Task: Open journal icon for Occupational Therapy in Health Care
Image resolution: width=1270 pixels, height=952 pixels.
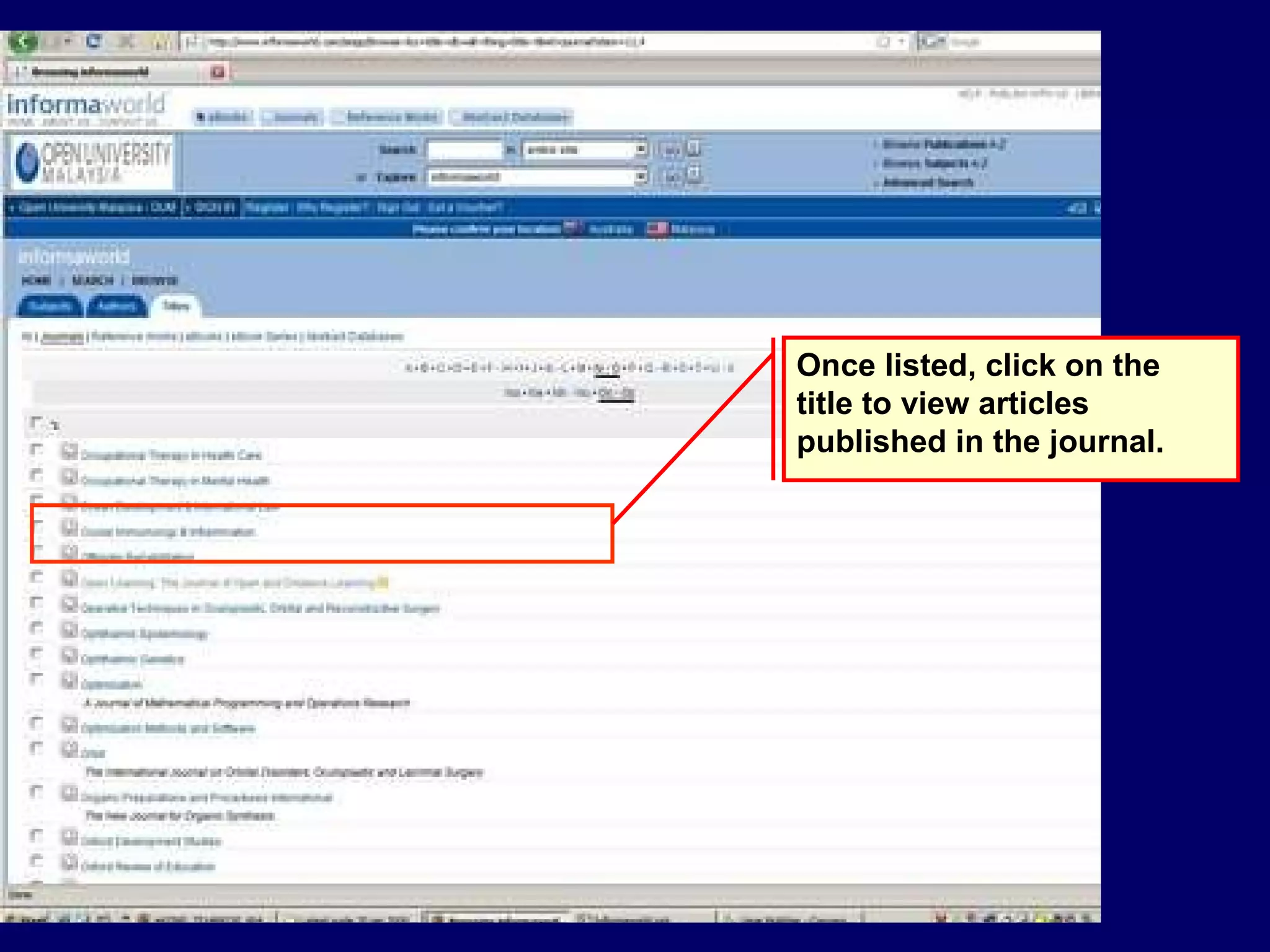Action: (69, 452)
